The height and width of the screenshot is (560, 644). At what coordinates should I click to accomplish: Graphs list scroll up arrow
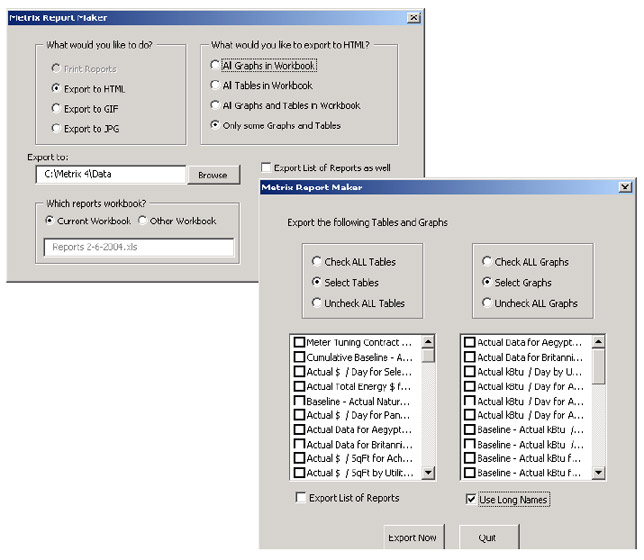(x=598, y=342)
